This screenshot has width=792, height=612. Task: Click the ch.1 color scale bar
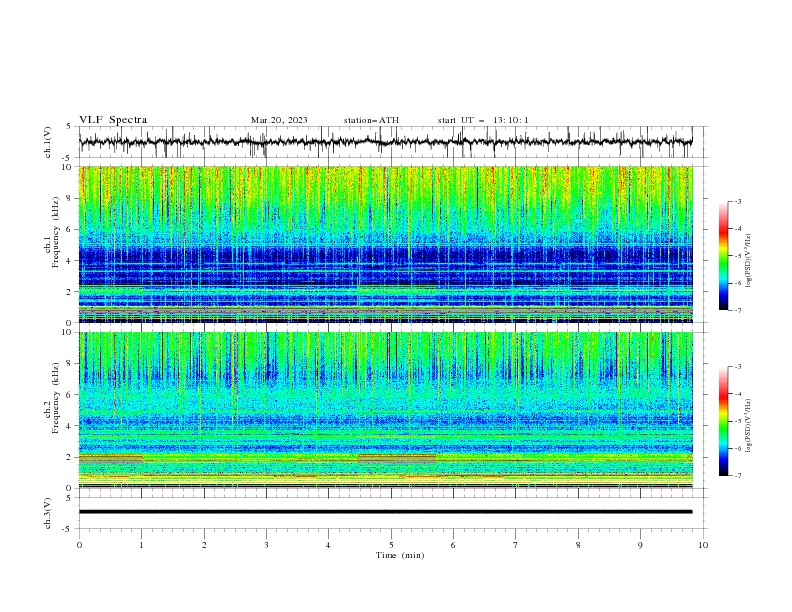(x=724, y=256)
